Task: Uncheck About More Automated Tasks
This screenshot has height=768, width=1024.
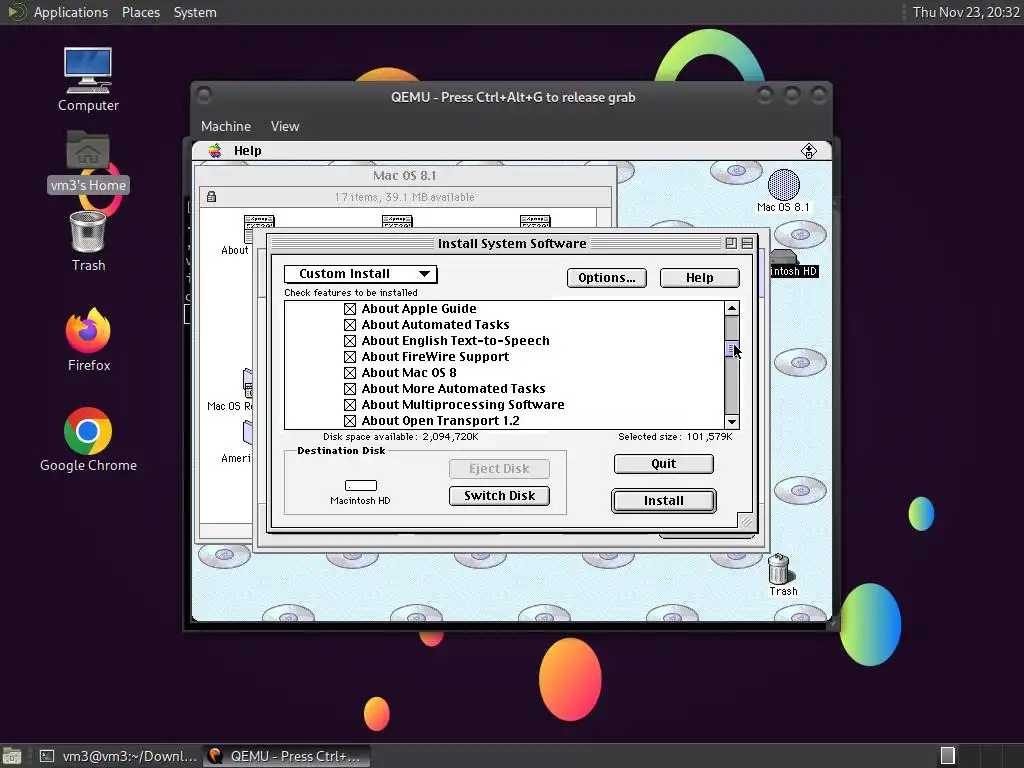Action: tap(350, 389)
